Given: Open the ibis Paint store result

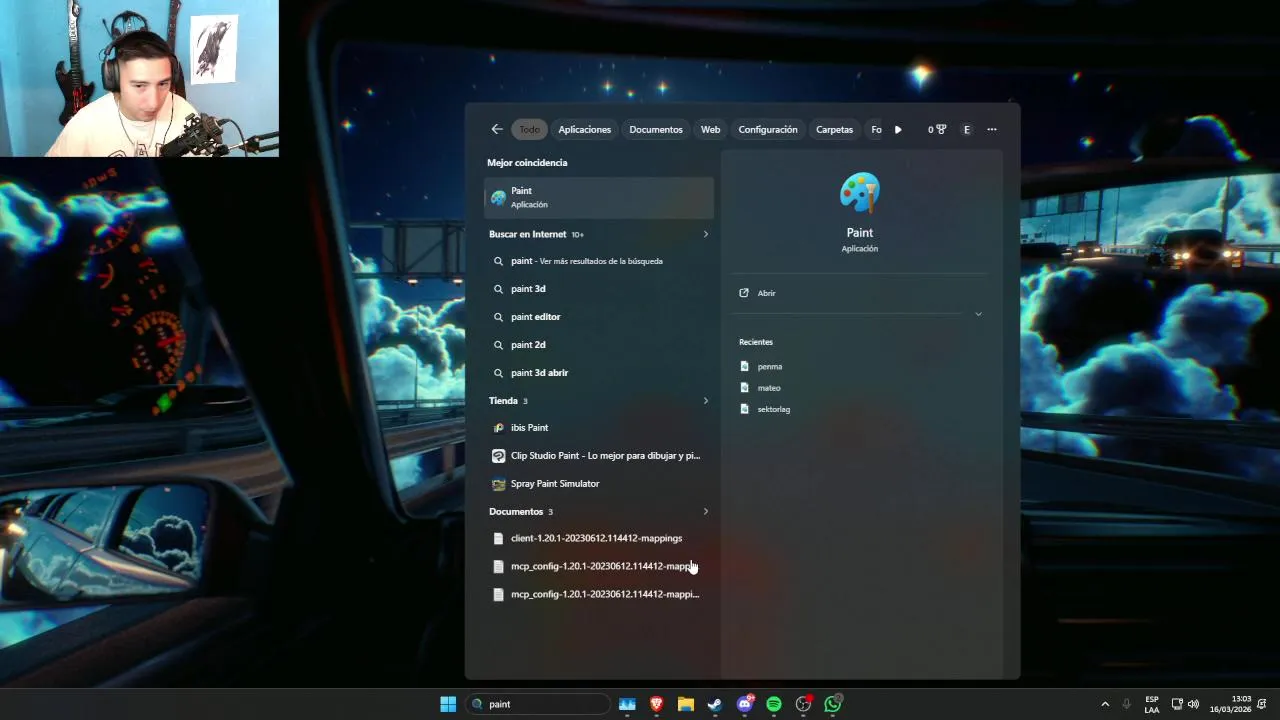Looking at the screenshot, I should coord(599,428).
